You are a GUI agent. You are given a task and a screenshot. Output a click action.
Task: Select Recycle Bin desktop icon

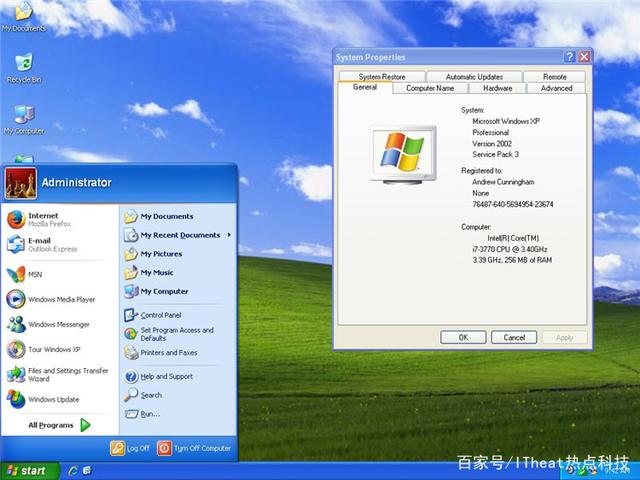click(x=24, y=68)
